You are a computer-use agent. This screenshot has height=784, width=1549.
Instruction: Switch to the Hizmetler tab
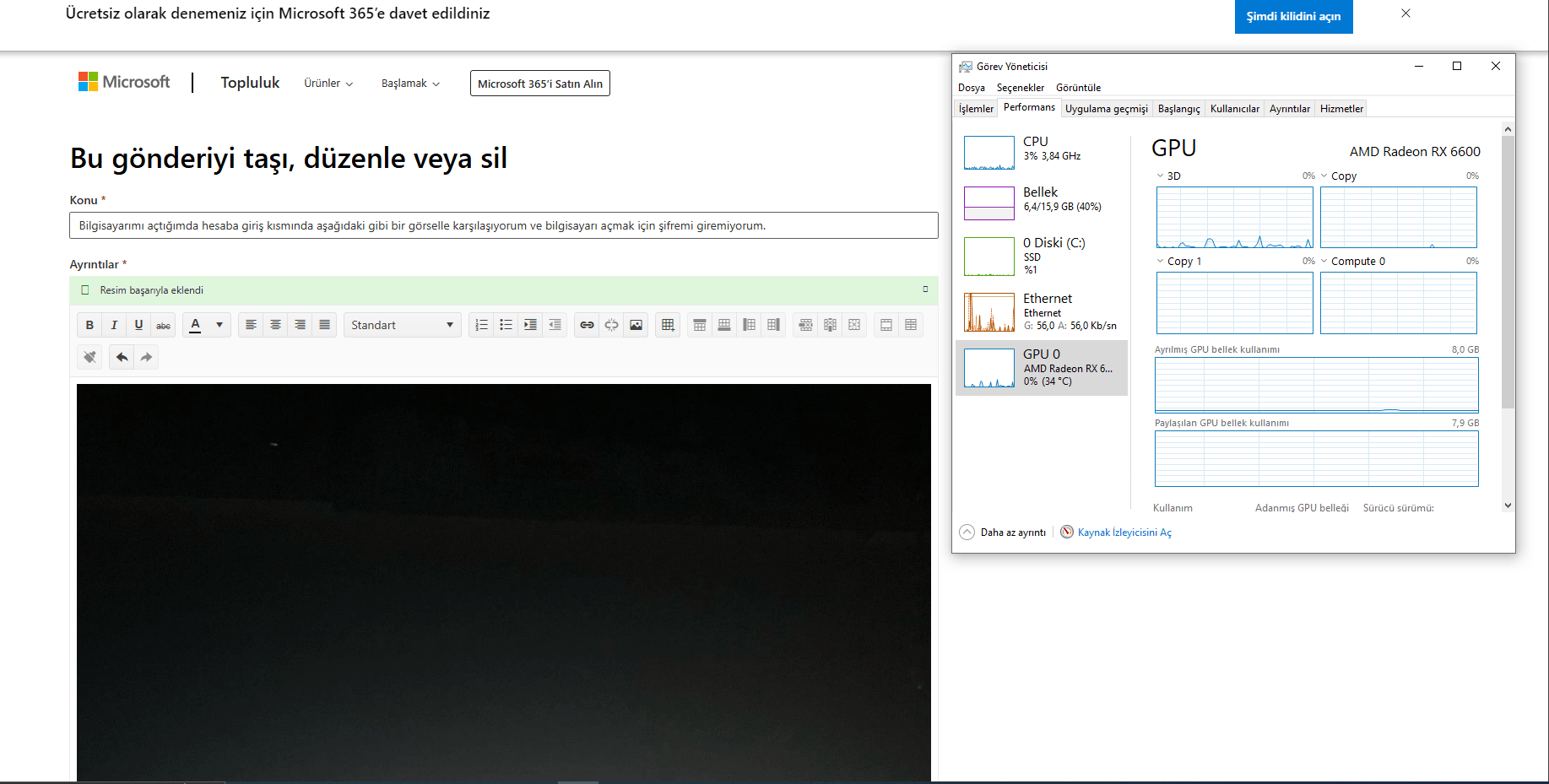tap(1341, 109)
